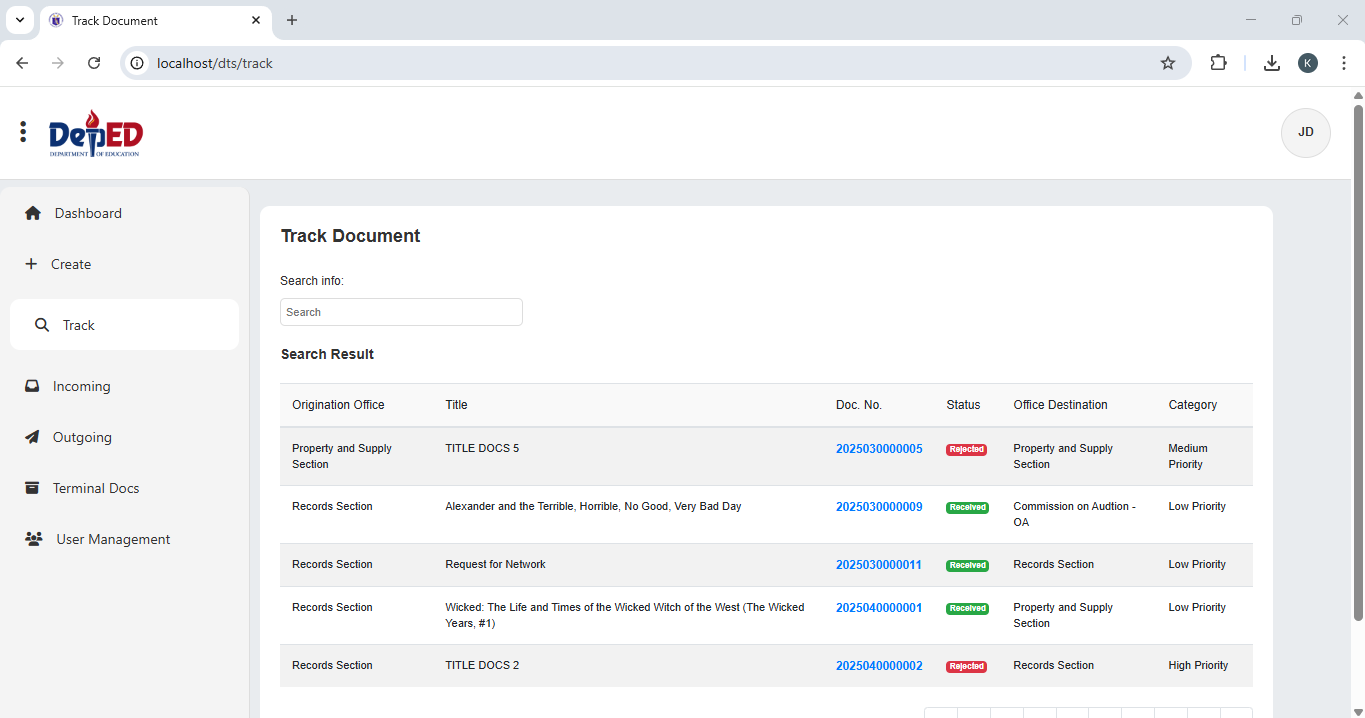
Task: Click the title 'TITLE DOCS 2'
Action: tap(482, 666)
